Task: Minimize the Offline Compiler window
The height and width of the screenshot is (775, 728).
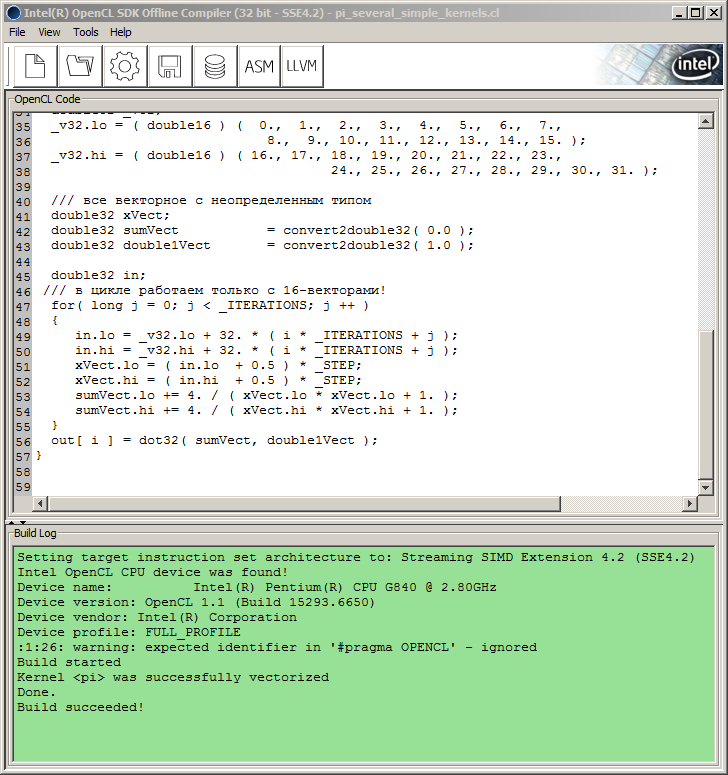Action: click(679, 13)
